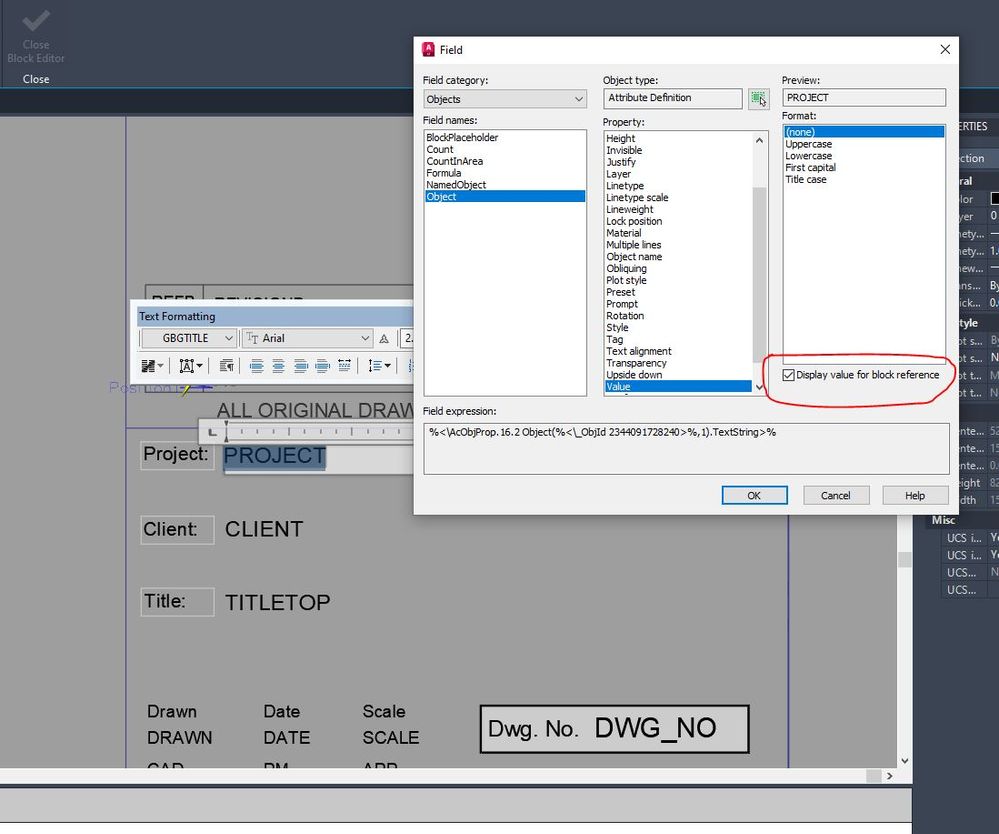Viewport: 999px width, 834px height.
Task: Expand the Line Spacing dropdown arrow
Action: [387, 366]
